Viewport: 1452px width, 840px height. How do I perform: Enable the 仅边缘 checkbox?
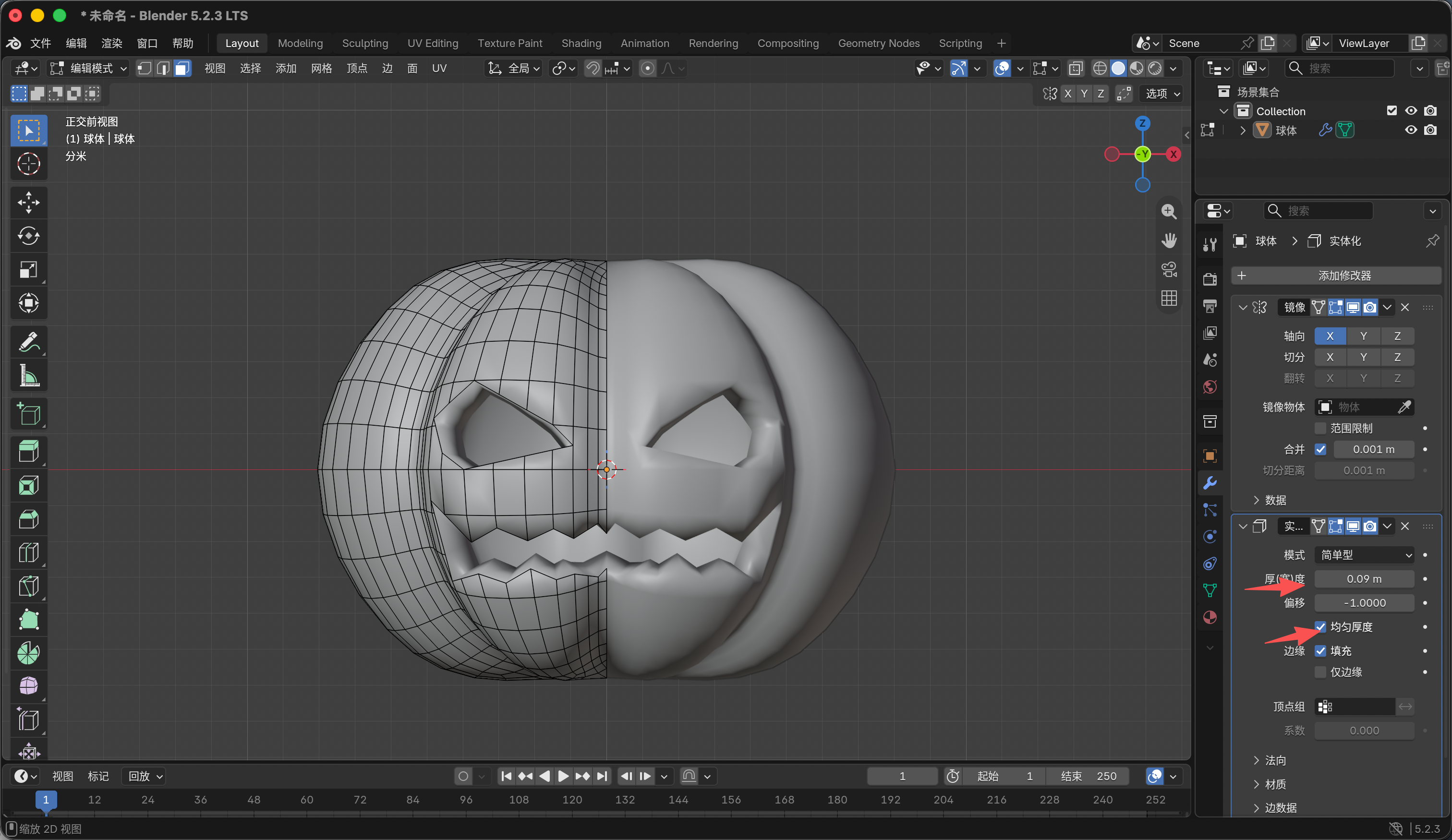[1320, 672]
